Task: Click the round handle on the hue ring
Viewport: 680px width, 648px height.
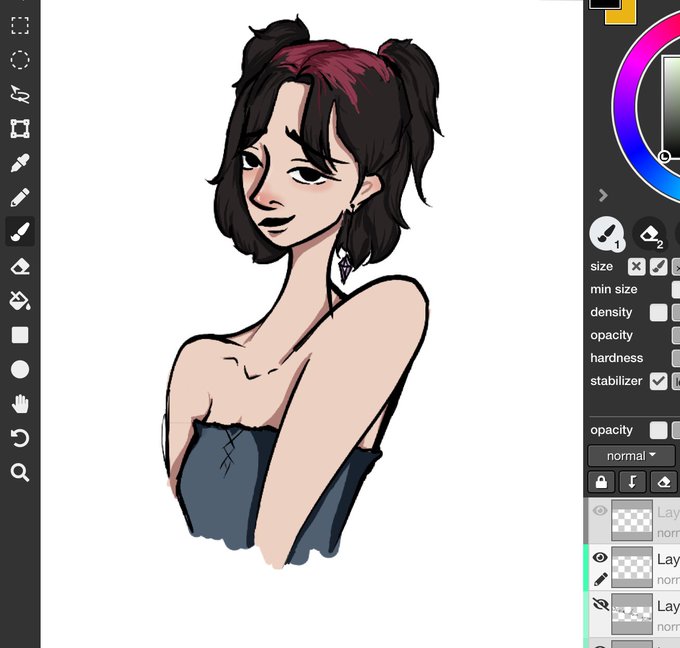Action: click(664, 157)
